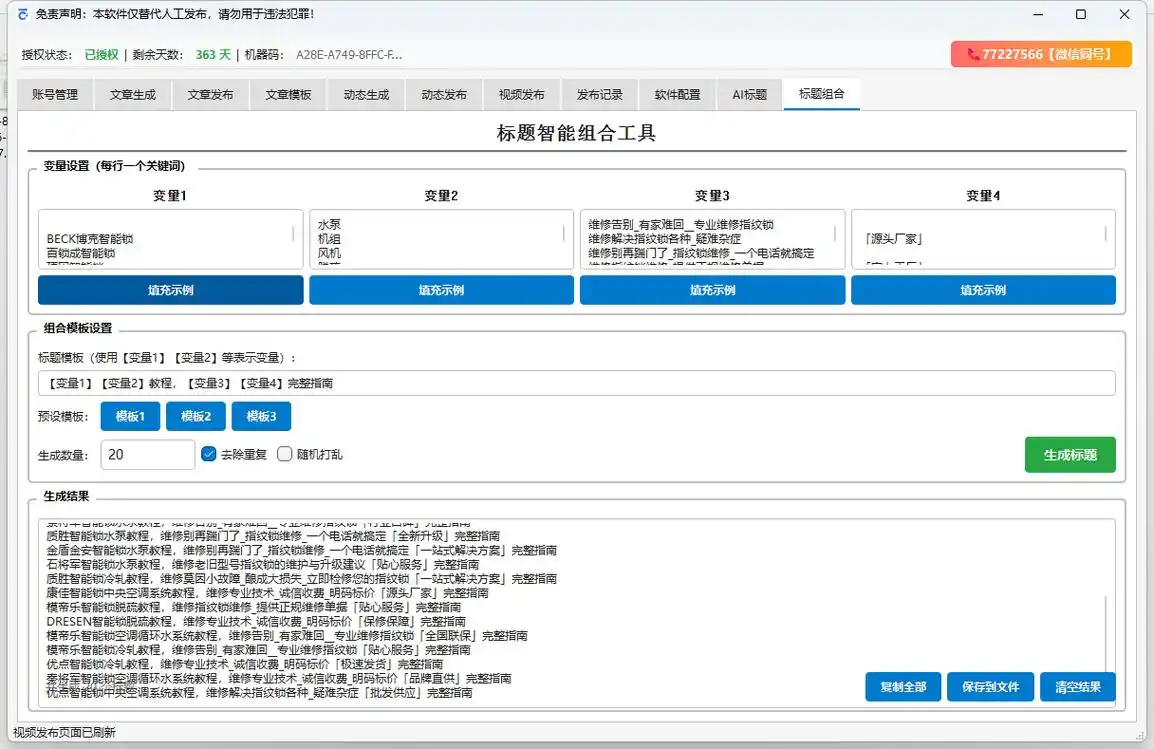
Task: Click 清空结果 to clear results
Action: [x=1077, y=687]
